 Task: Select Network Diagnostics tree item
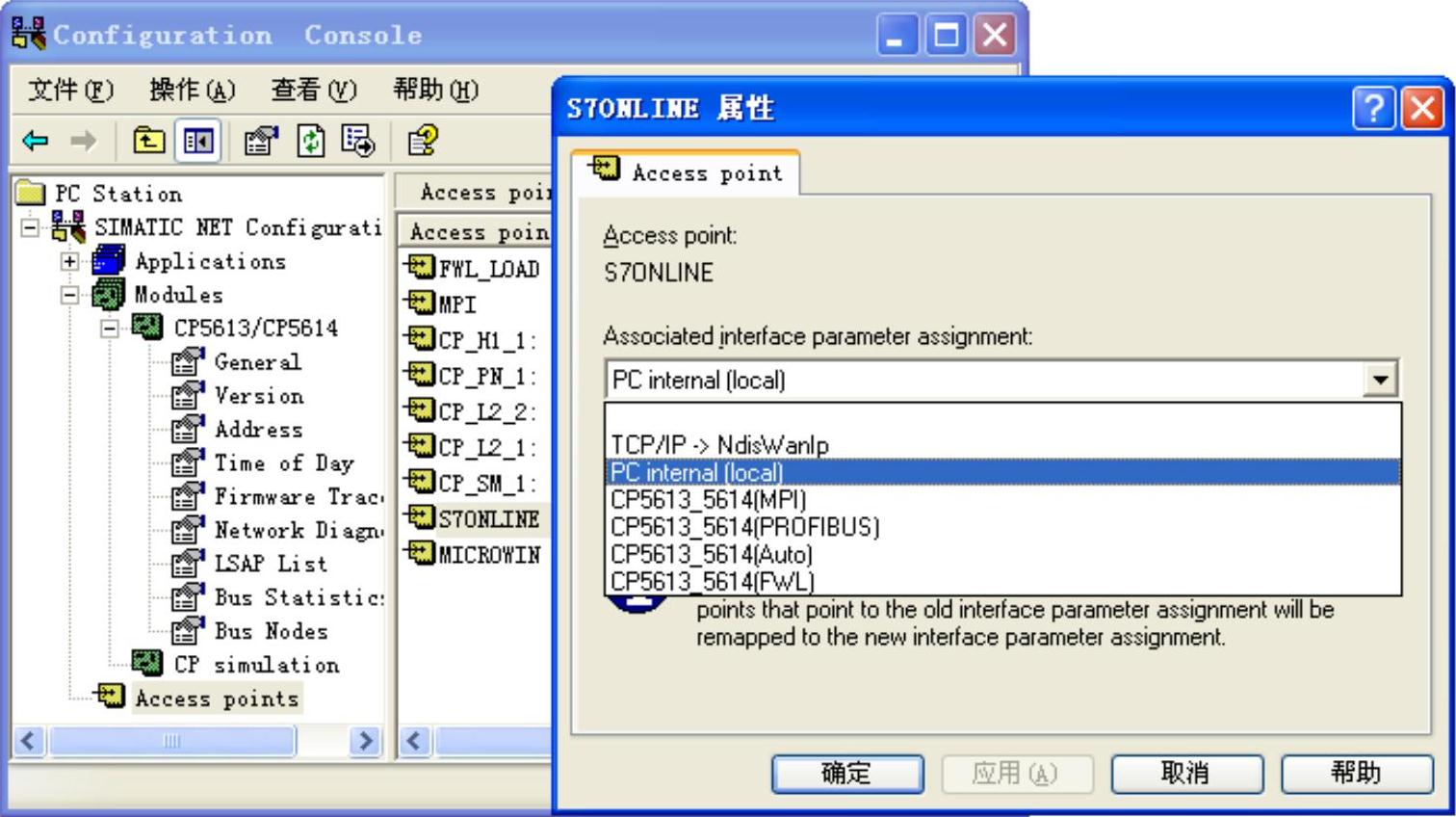[x=298, y=531]
